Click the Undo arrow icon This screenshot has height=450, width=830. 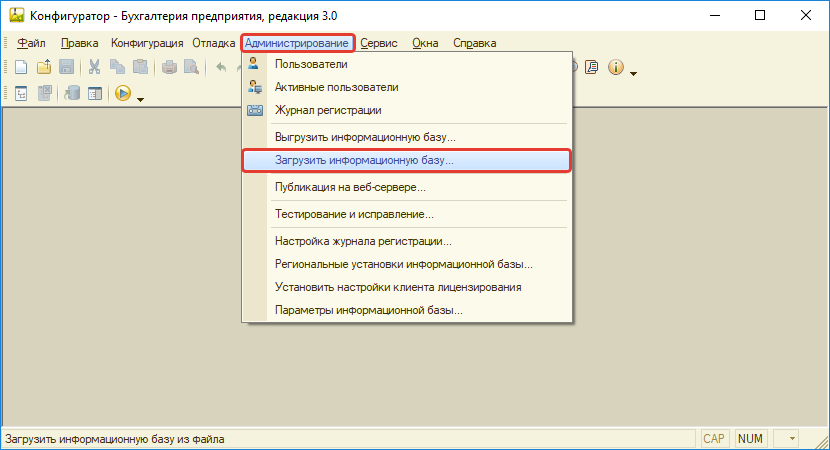221,67
